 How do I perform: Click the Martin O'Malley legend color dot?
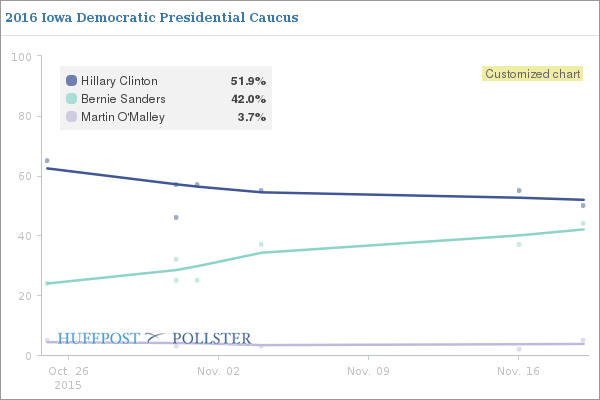71,117
